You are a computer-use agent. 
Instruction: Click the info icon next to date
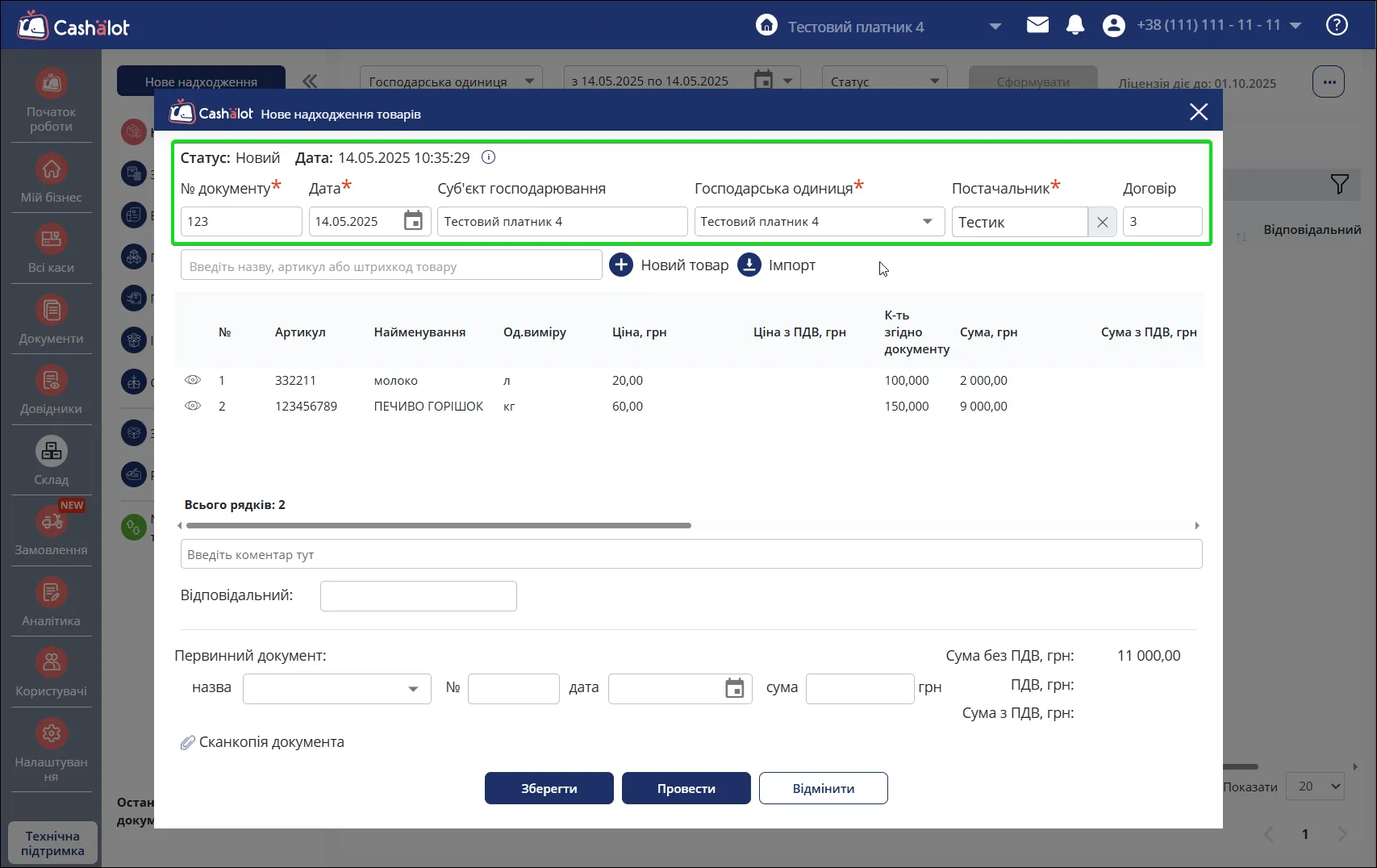488,157
